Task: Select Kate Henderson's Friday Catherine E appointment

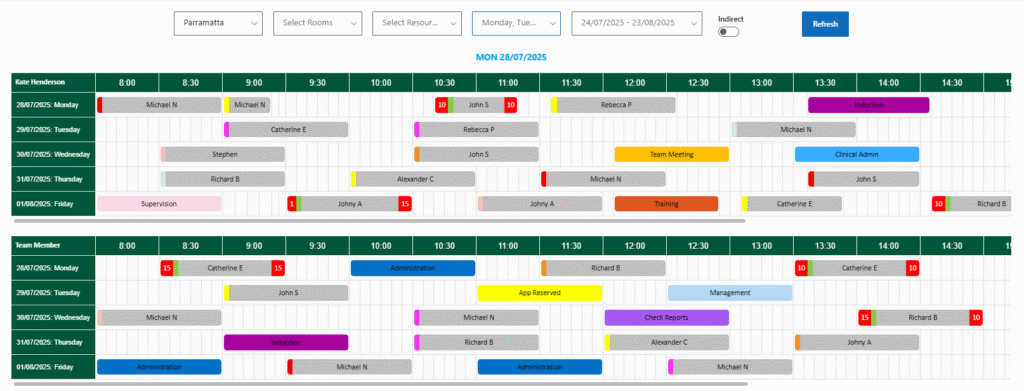Action: click(x=792, y=204)
